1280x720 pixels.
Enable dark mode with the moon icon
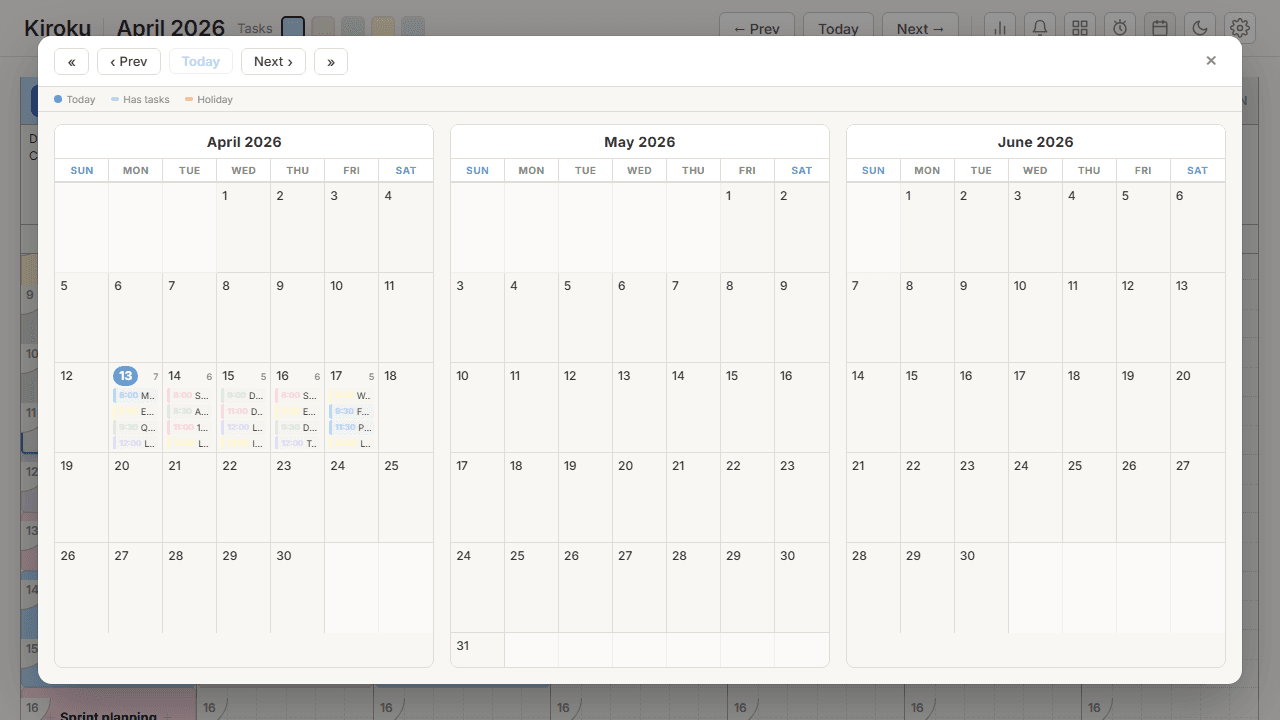(x=1199, y=27)
